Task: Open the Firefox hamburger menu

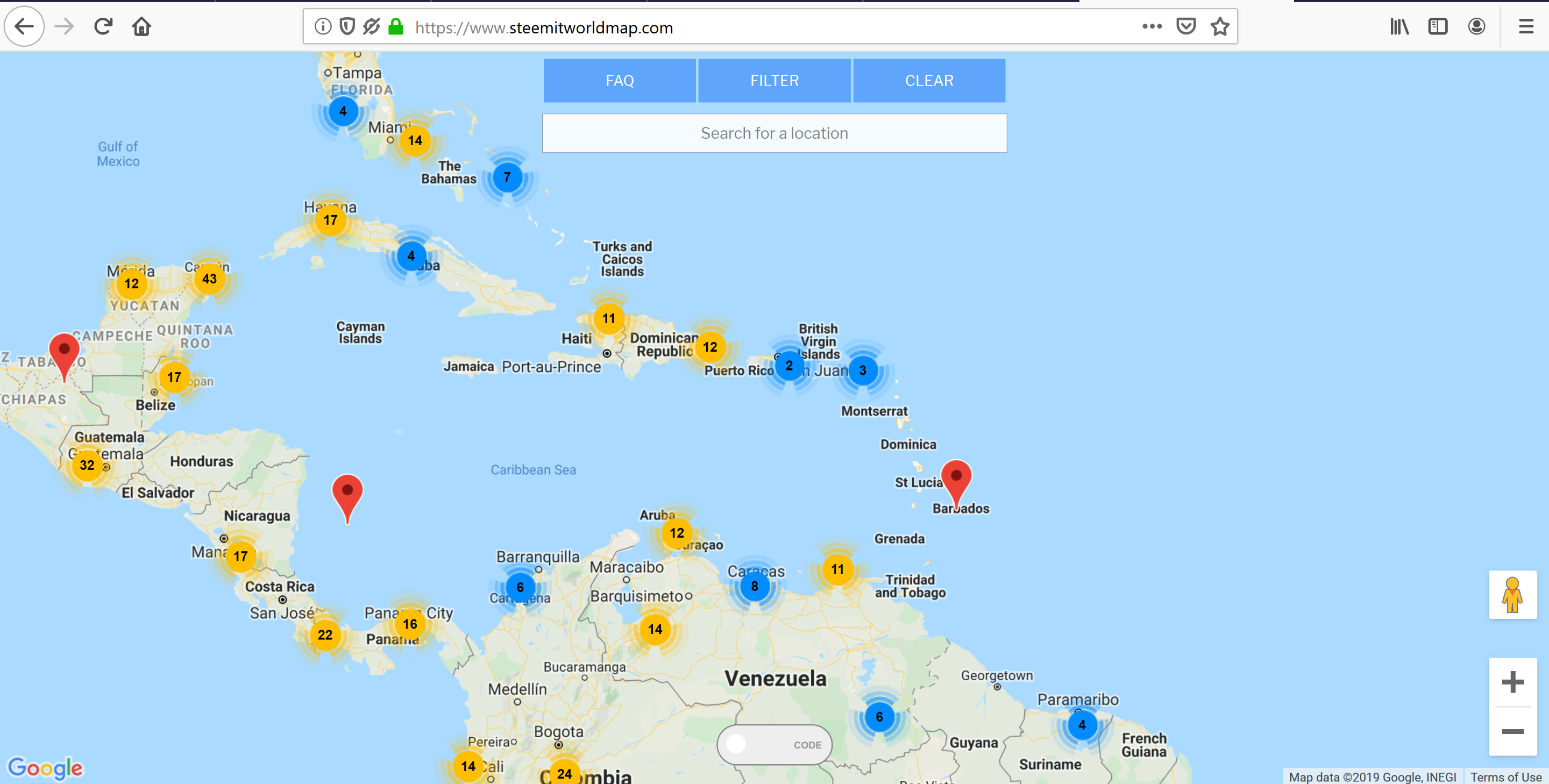Action: click(x=1525, y=26)
